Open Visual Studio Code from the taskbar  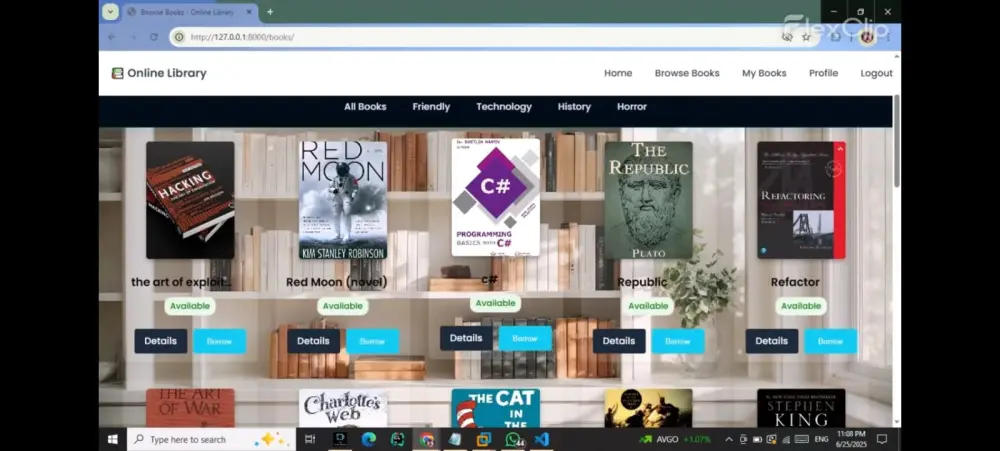(542, 440)
